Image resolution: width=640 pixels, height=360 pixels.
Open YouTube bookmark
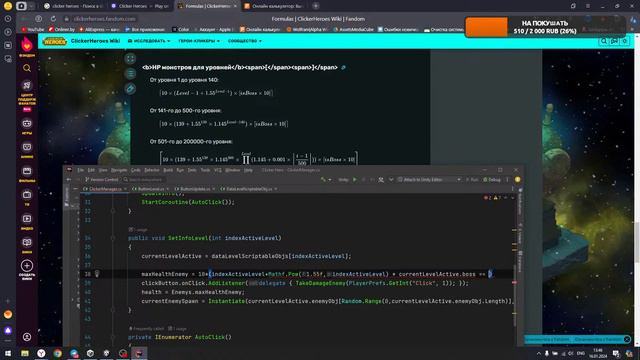(33, 29)
